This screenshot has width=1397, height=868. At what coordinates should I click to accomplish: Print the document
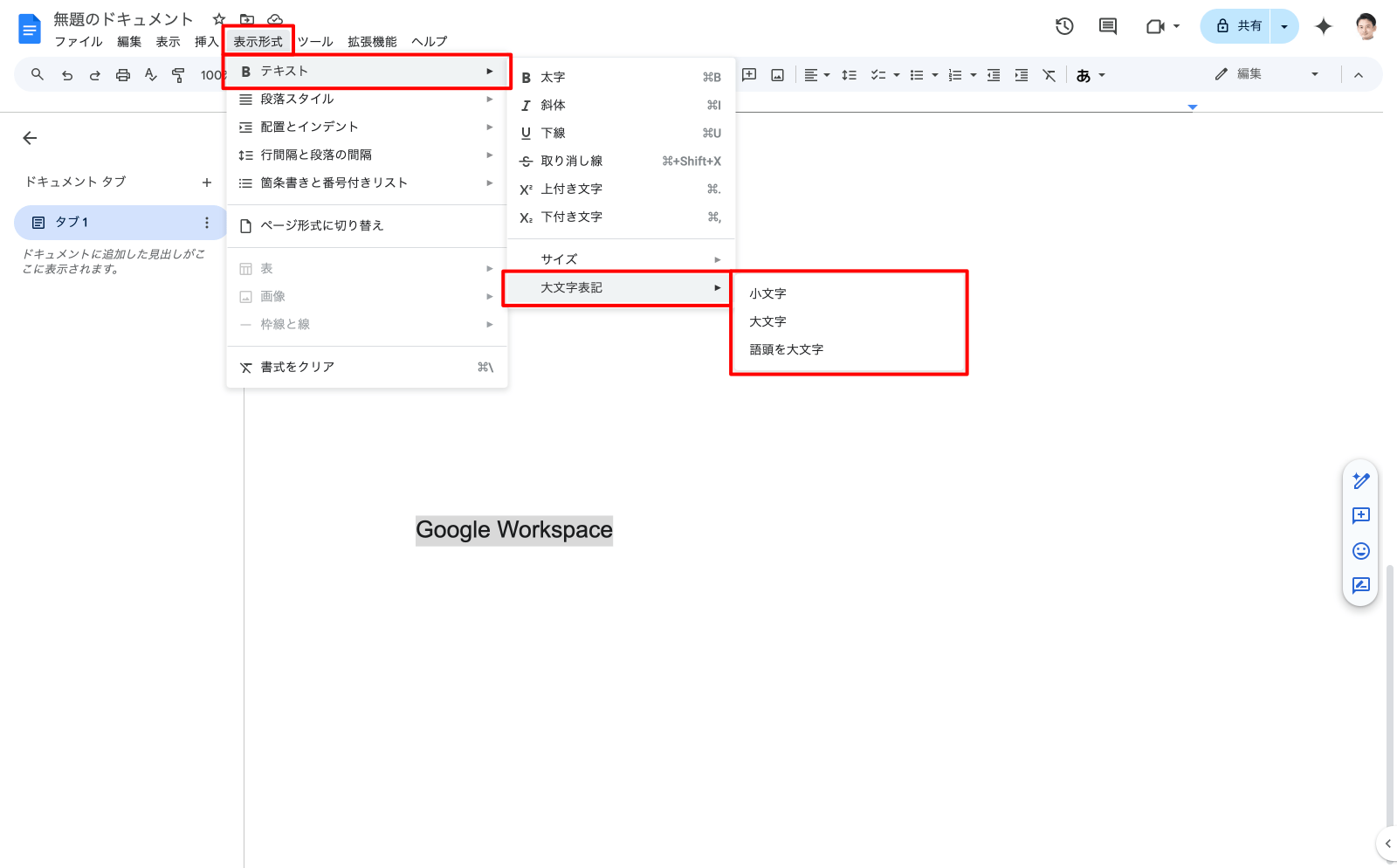123,75
